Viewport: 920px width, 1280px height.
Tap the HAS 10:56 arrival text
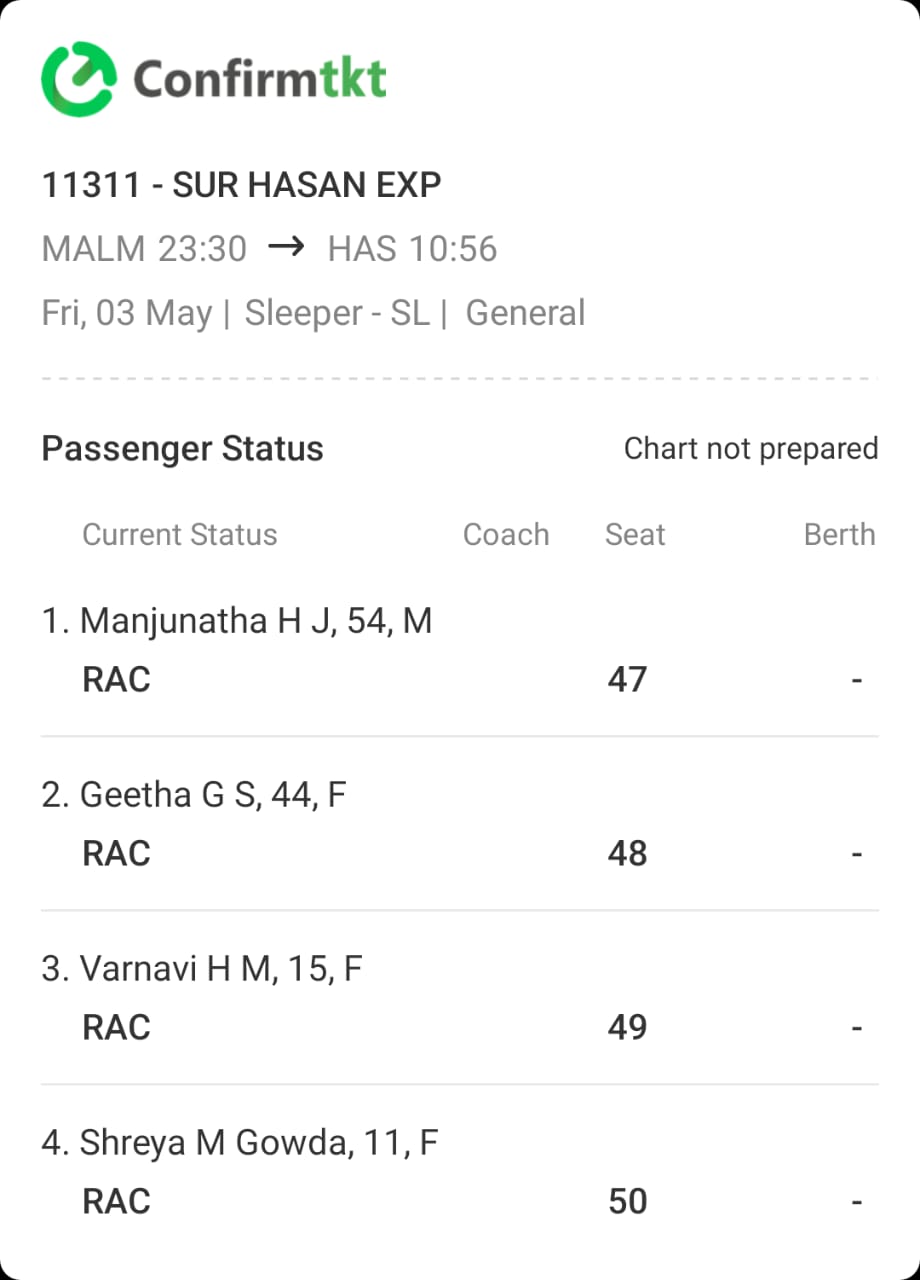pyautogui.click(x=412, y=249)
